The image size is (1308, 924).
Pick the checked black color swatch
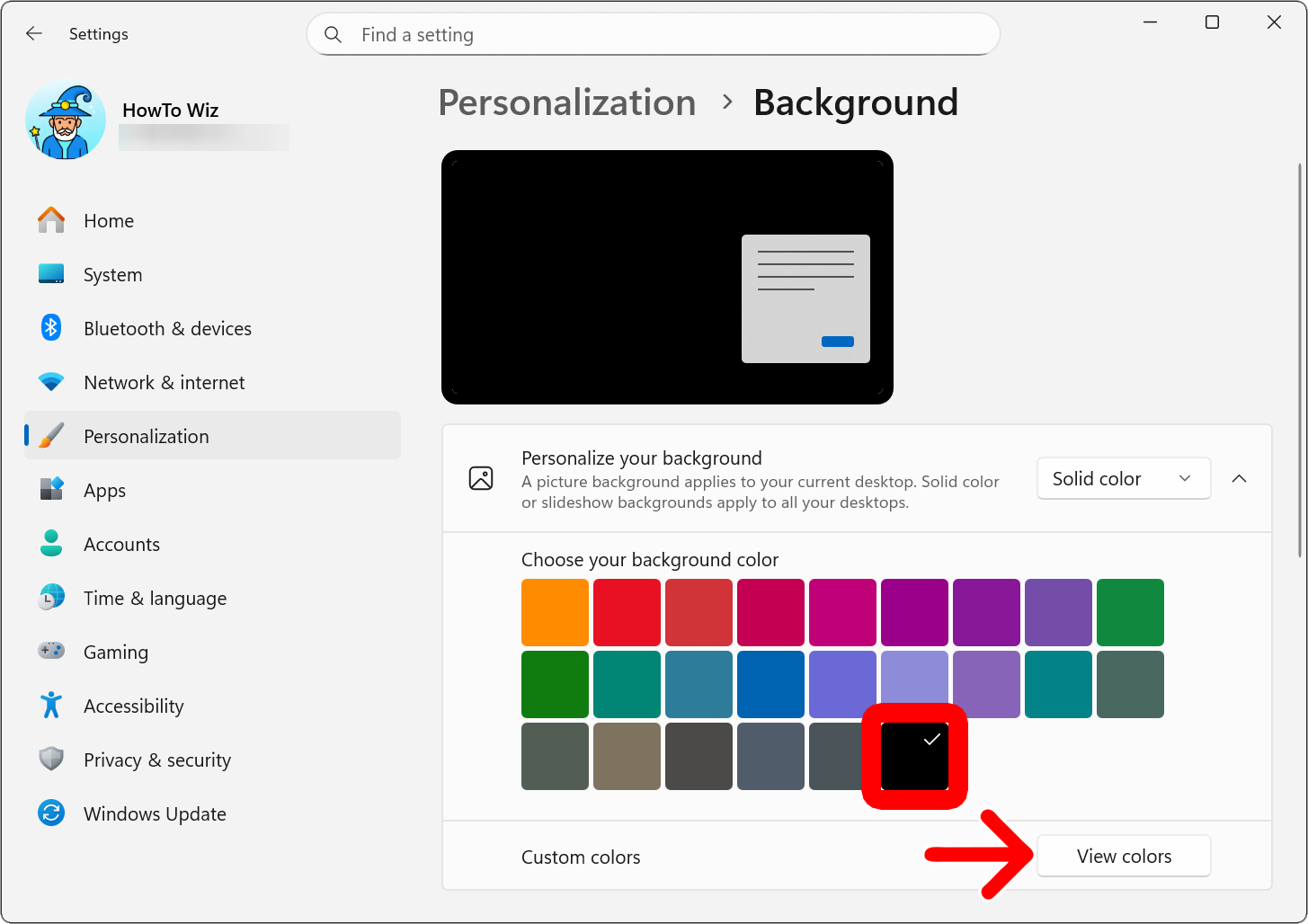[914, 756]
